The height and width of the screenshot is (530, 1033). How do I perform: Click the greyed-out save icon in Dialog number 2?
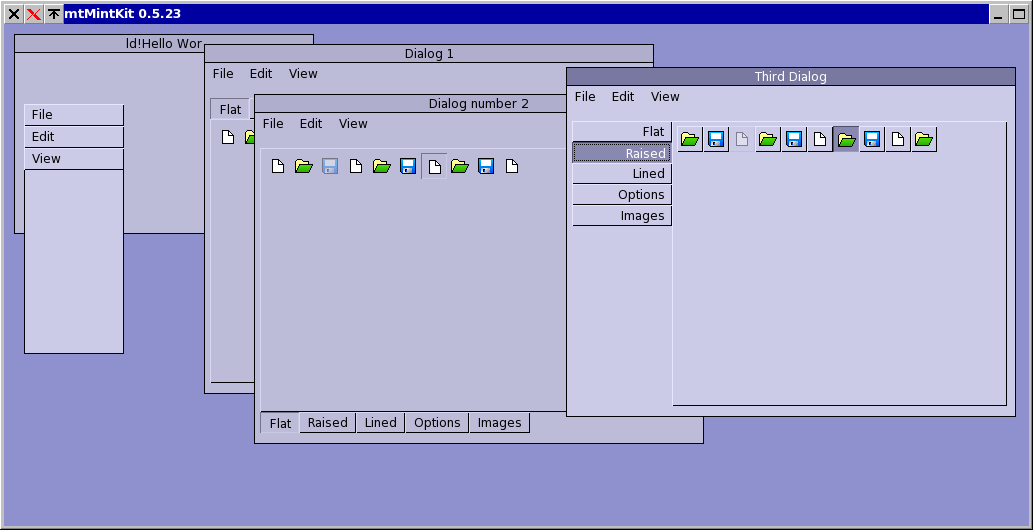pos(330,166)
